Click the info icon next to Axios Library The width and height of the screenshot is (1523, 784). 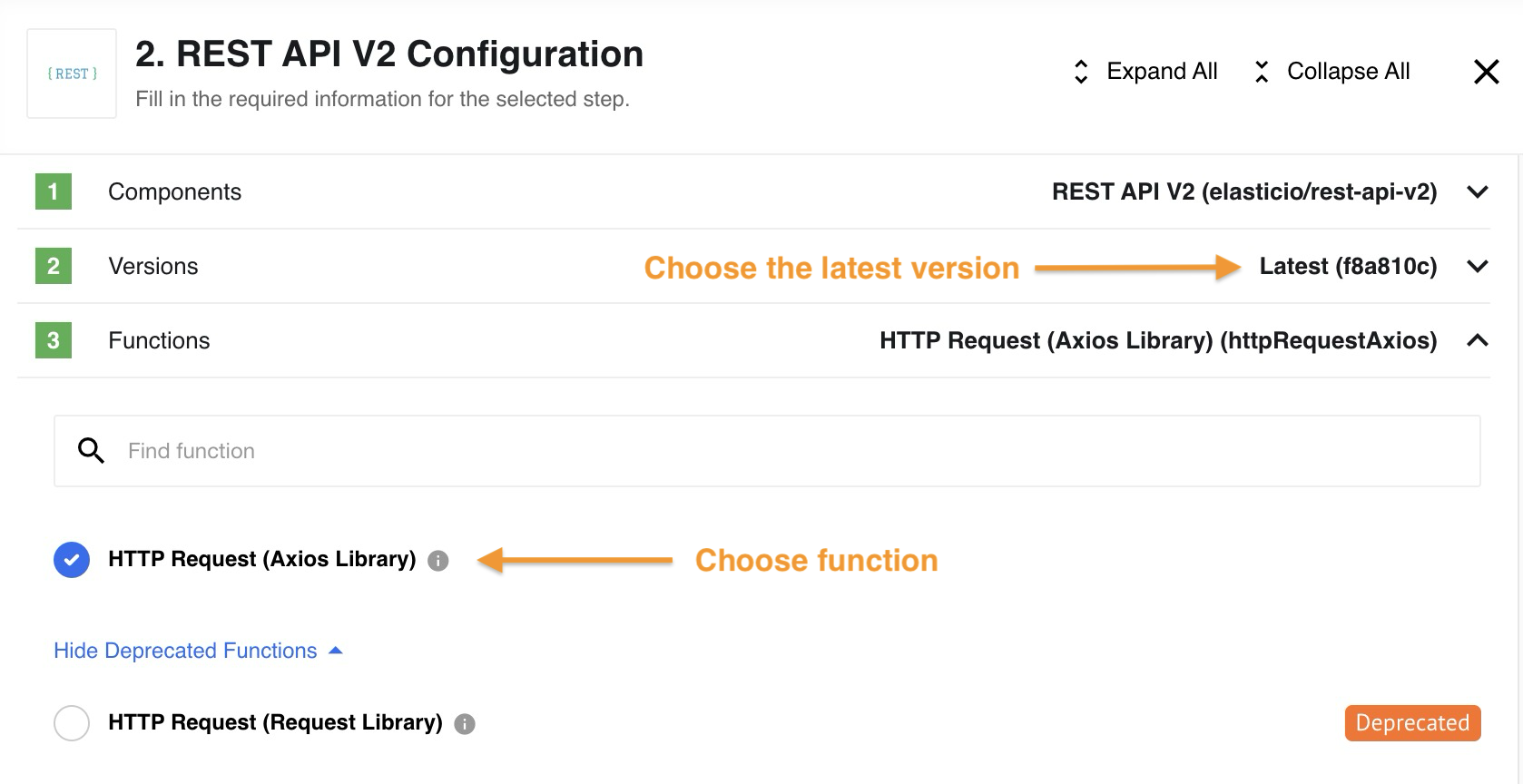438,561
